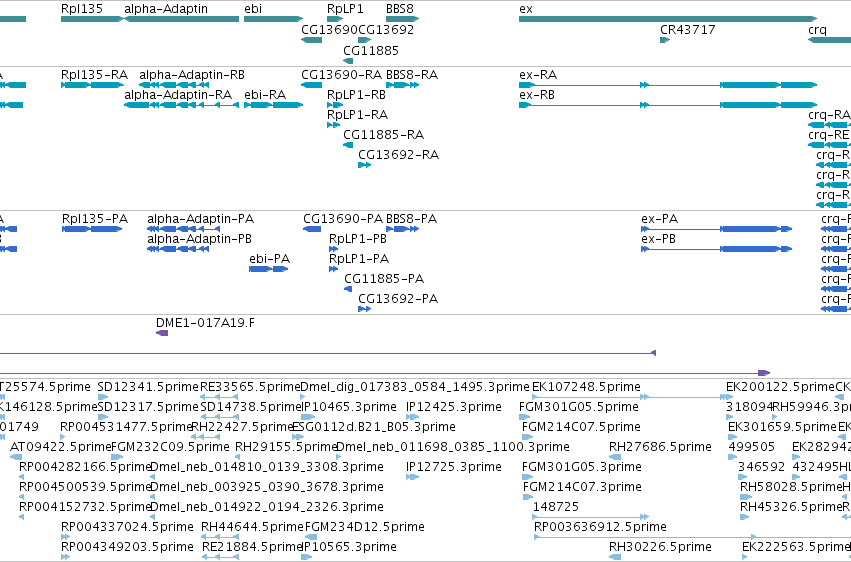This screenshot has width=851, height=562.
Task: Click the ex-RB transcript label
Action: click(x=537, y=95)
